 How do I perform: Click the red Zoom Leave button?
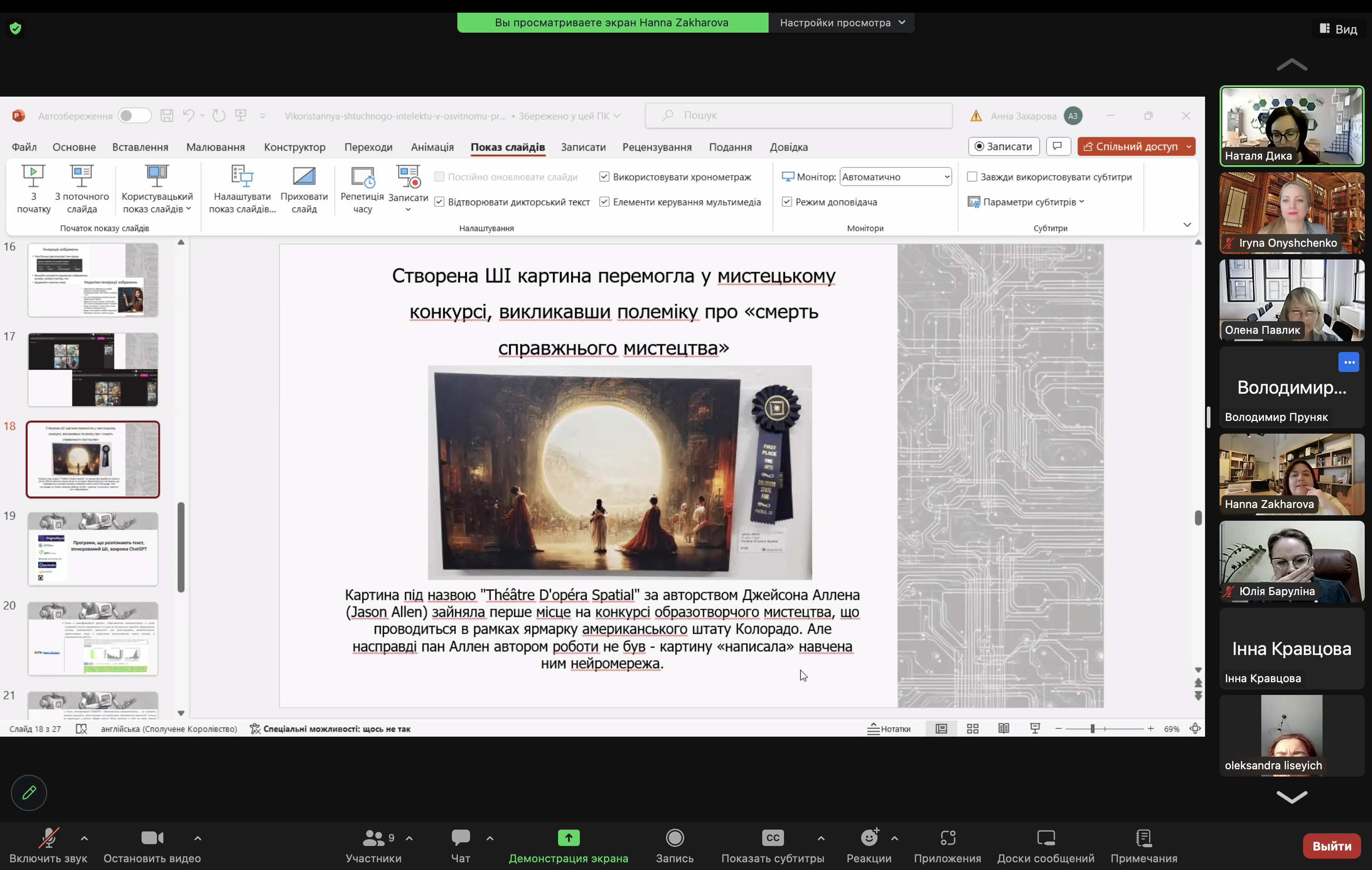(1331, 846)
